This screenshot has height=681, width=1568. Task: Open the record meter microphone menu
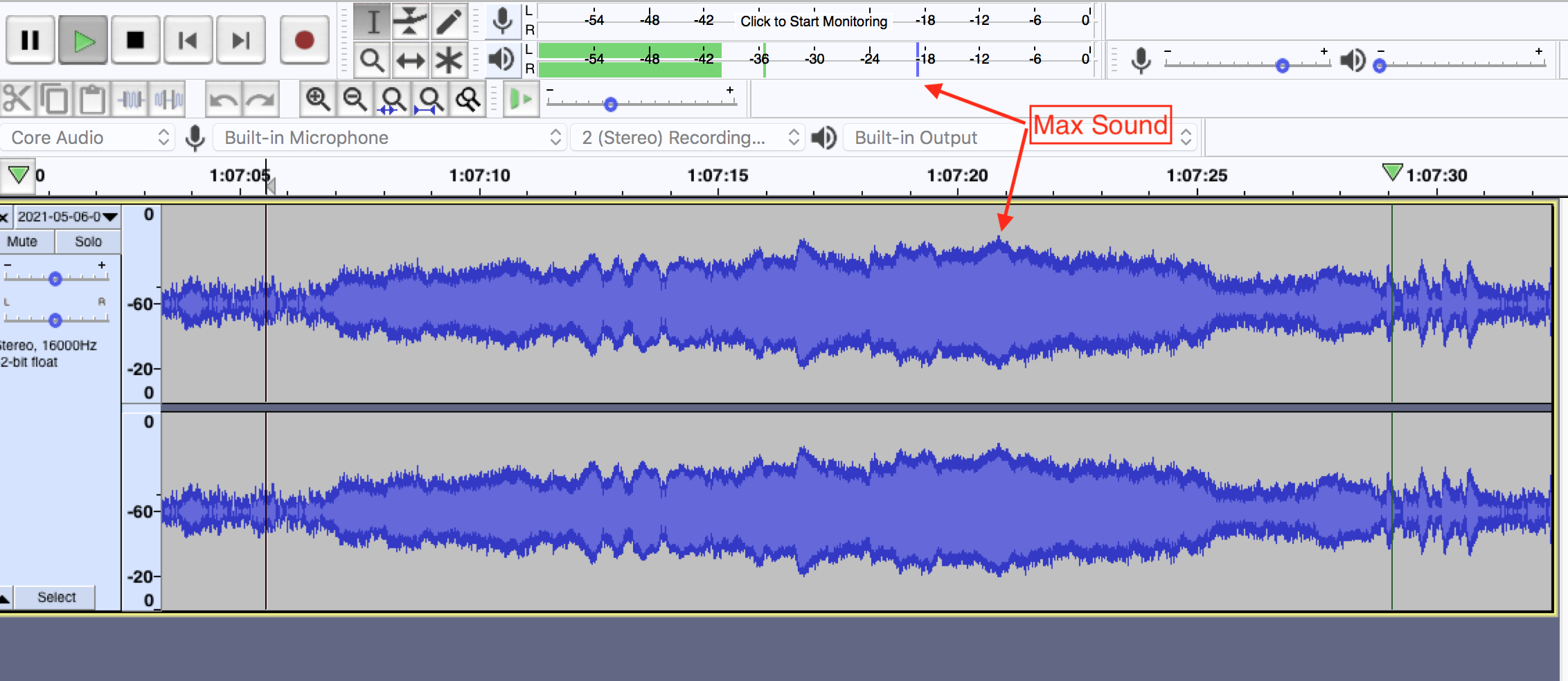click(x=502, y=21)
